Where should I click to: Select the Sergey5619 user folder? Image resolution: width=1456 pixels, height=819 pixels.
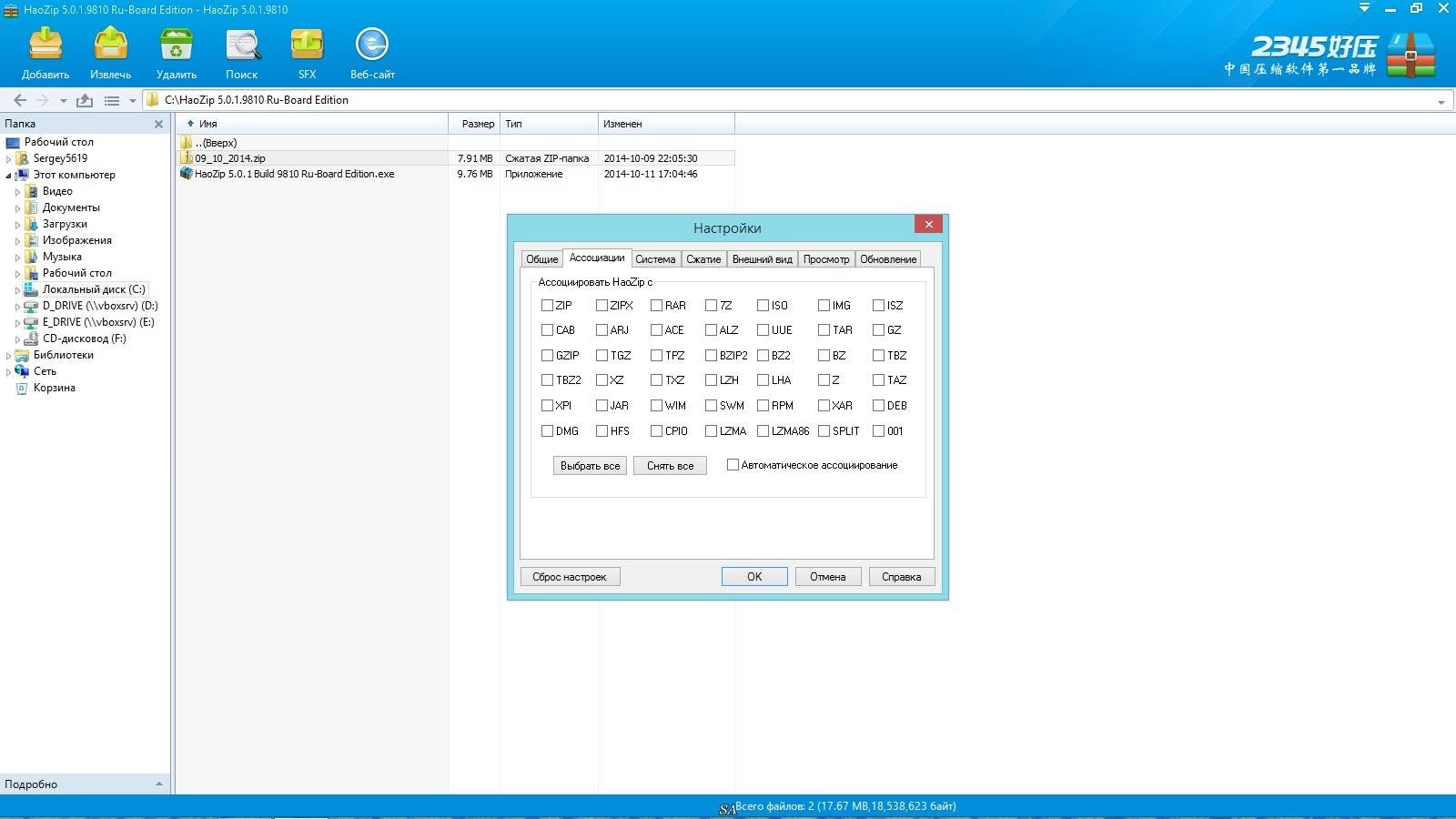point(60,158)
